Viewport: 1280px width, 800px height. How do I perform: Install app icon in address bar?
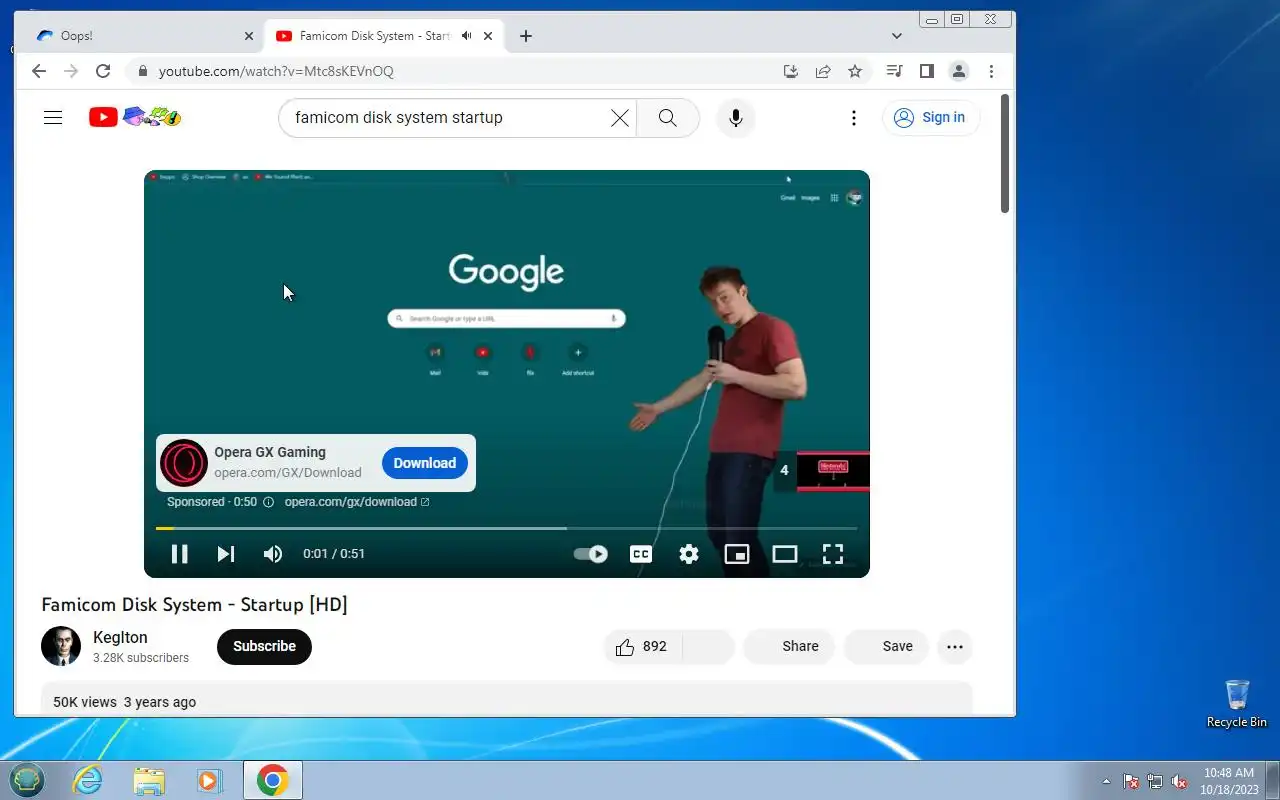[791, 71]
